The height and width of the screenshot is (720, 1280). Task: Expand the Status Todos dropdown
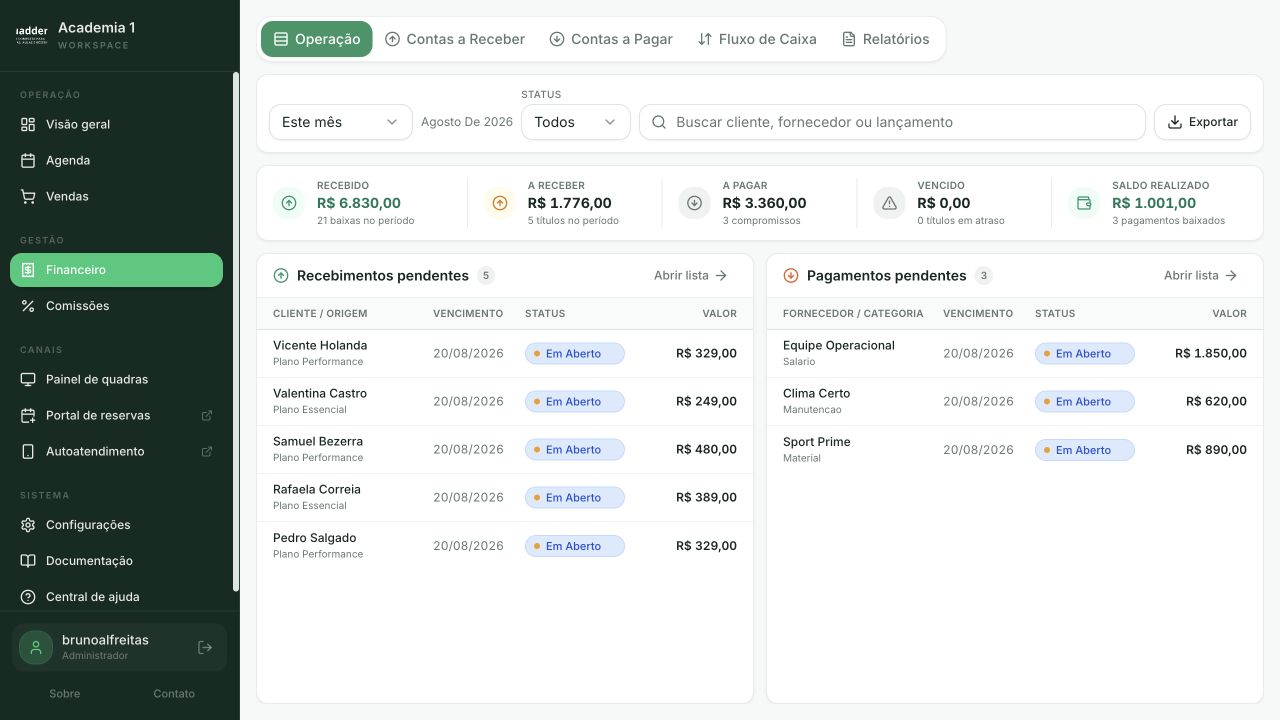(x=576, y=122)
